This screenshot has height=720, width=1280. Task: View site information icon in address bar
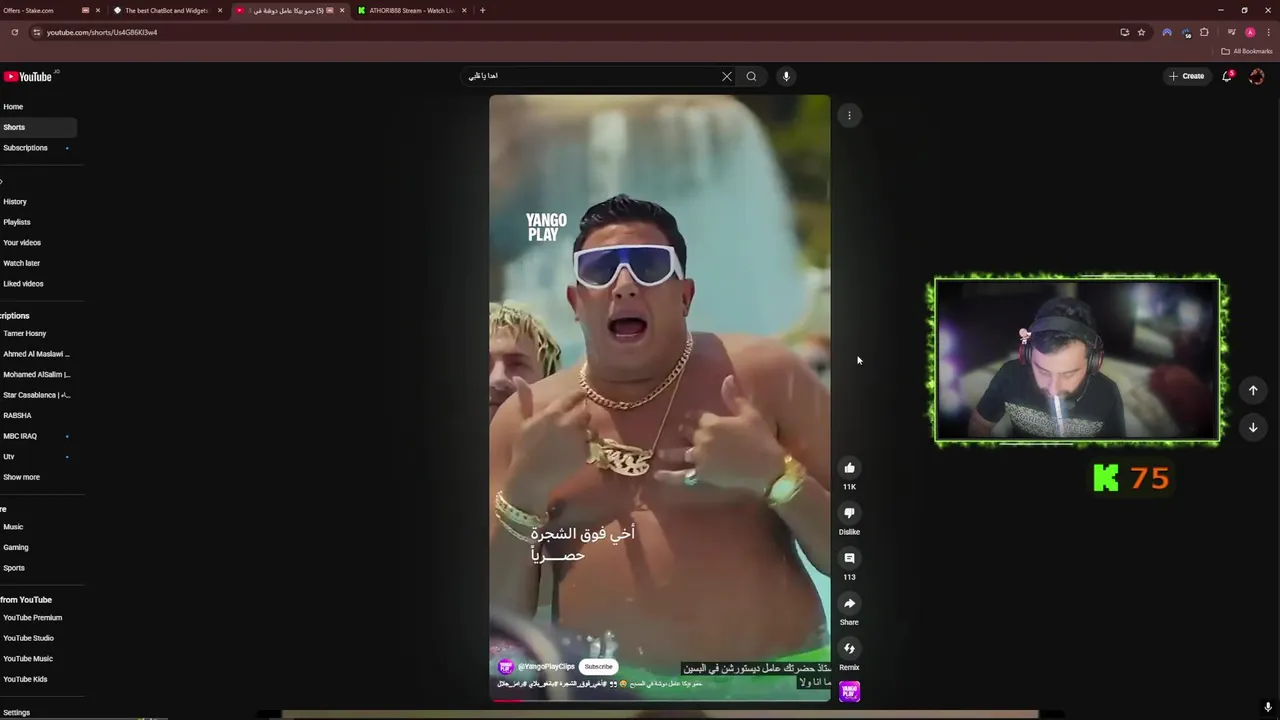tap(36, 32)
